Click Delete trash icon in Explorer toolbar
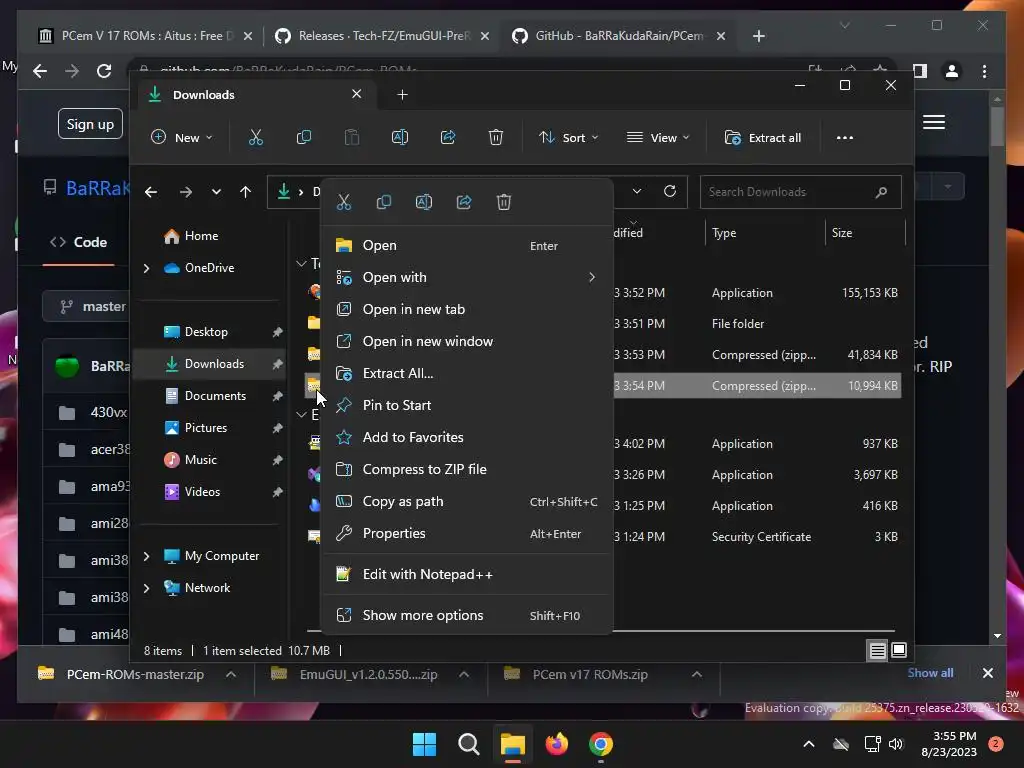The image size is (1024, 768). [x=496, y=138]
